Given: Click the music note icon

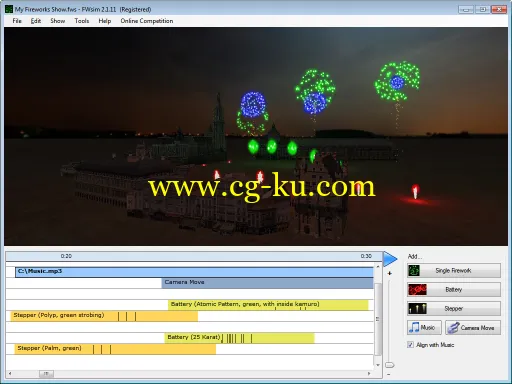Looking at the screenshot, I should click(x=414, y=327).
